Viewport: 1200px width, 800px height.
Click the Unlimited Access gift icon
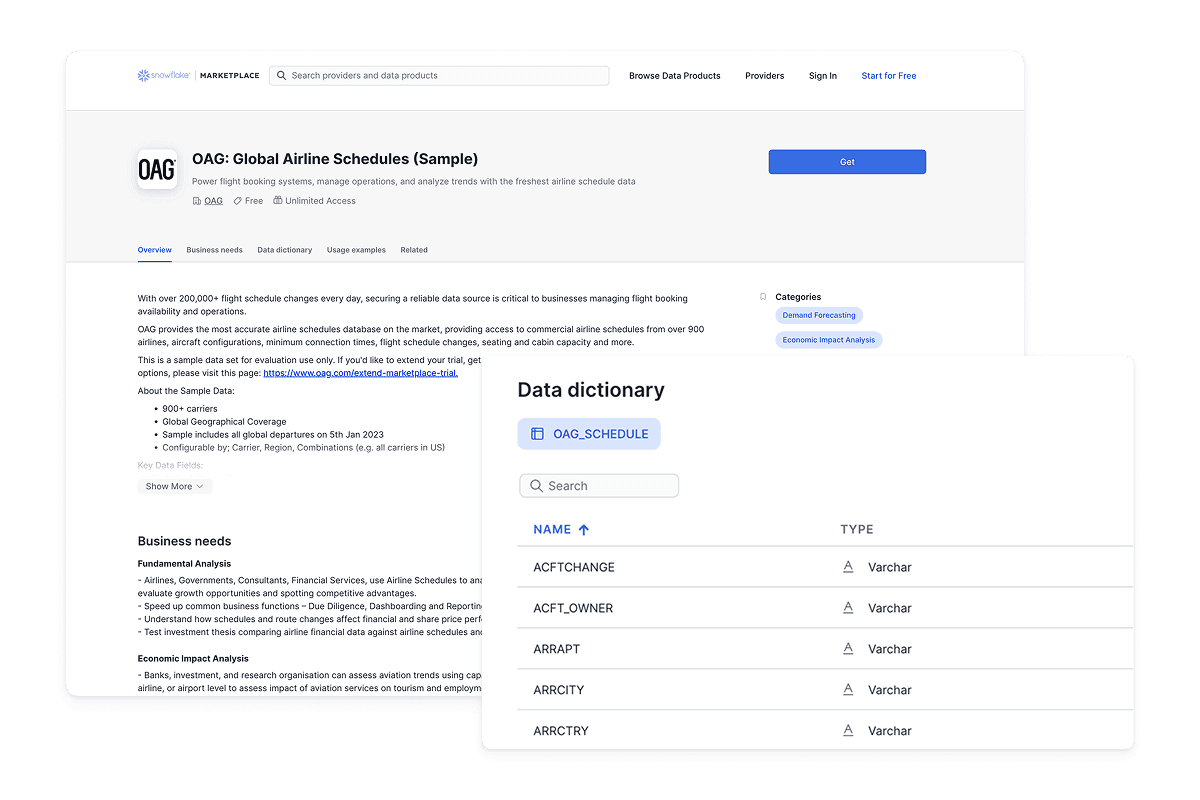coord(277,200)
